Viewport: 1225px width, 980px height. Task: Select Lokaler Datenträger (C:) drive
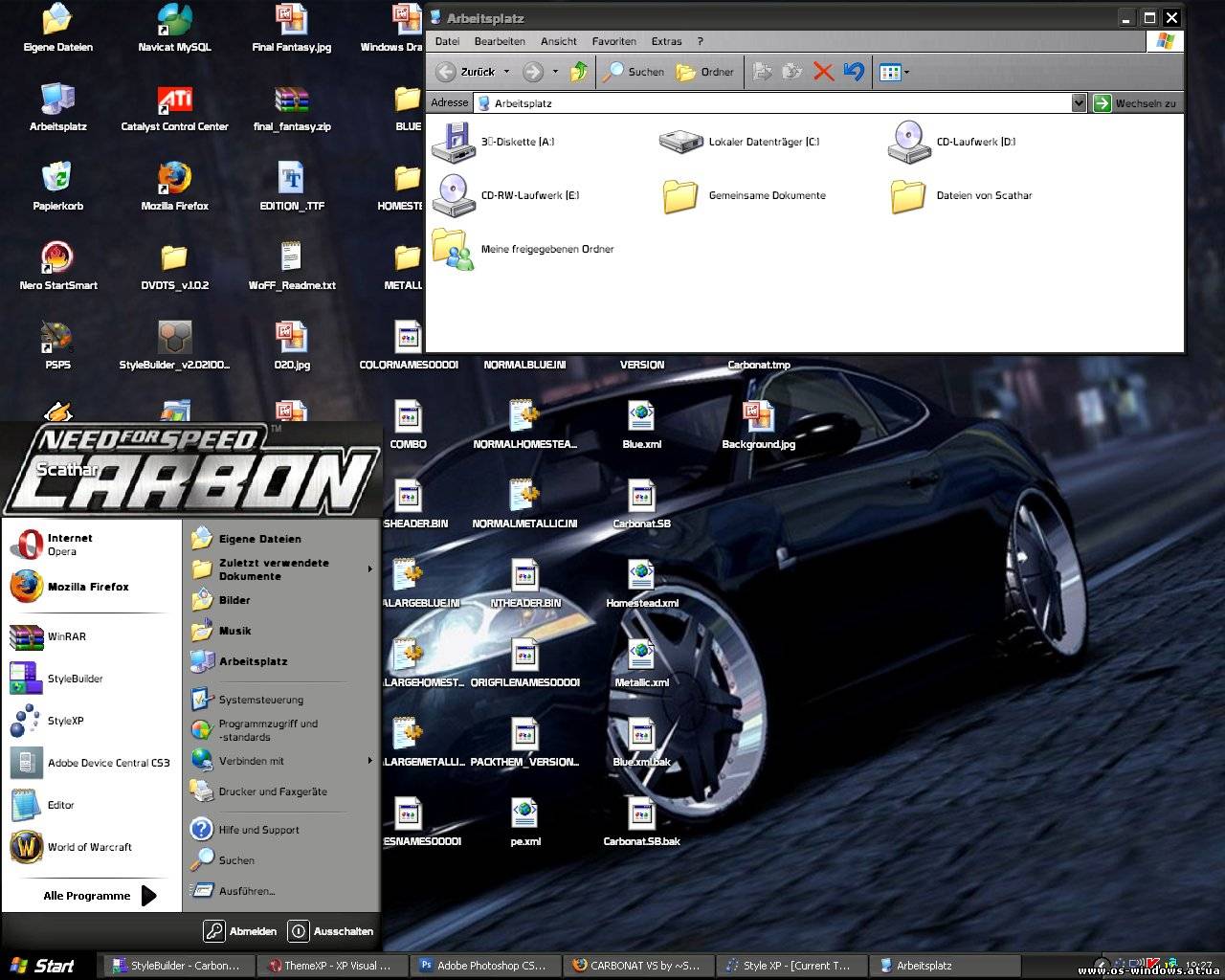point(740,142)
